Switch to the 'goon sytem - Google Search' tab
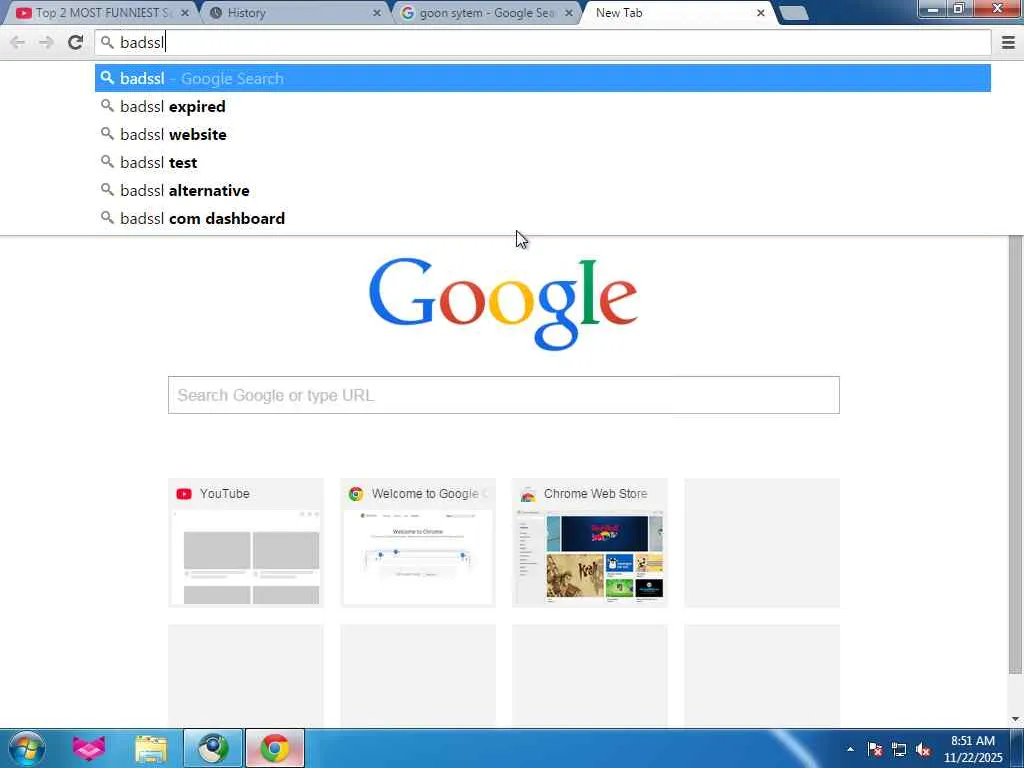This screenshot has width=1024, height=768. pyautogui.click(x=487, y=13)
